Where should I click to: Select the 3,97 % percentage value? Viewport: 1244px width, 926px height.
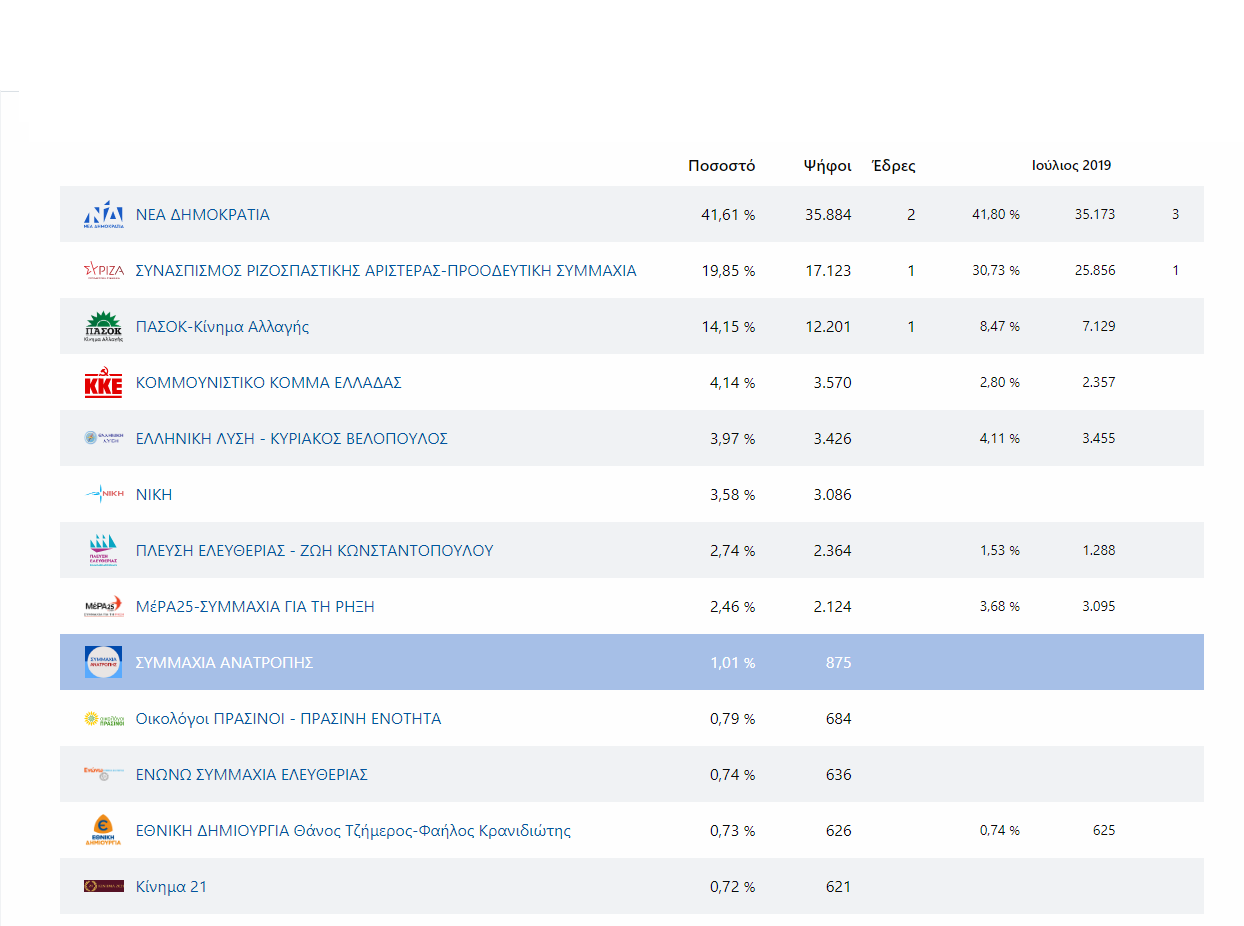point(733,439)
